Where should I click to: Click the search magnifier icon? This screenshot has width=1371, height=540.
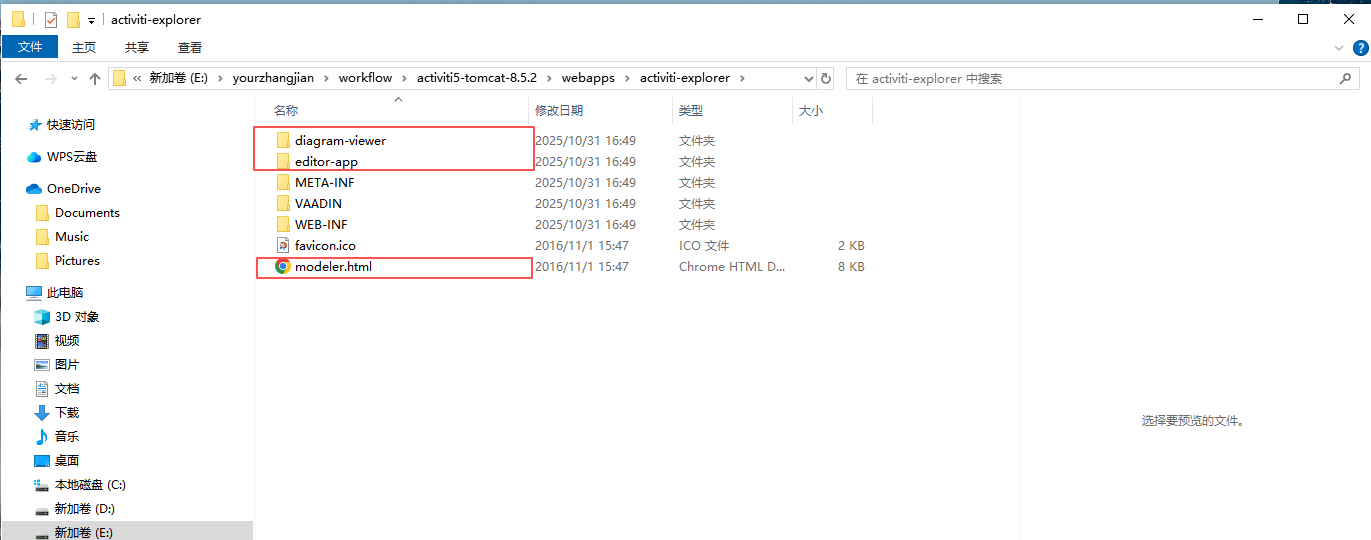[1344, 78]
